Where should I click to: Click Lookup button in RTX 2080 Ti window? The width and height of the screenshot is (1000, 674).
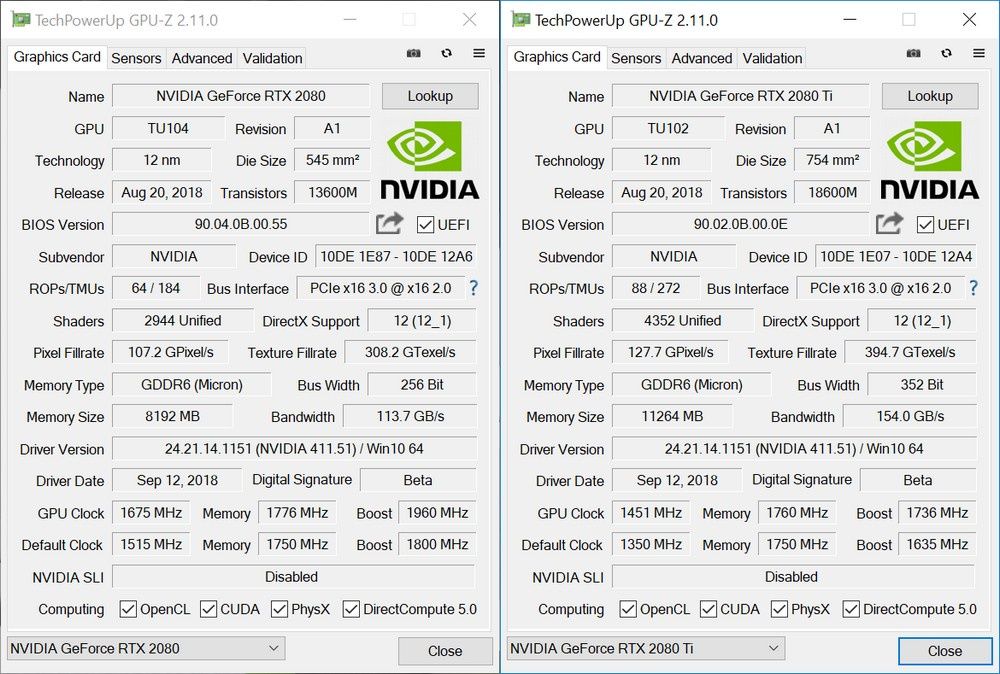click(930, 96)
